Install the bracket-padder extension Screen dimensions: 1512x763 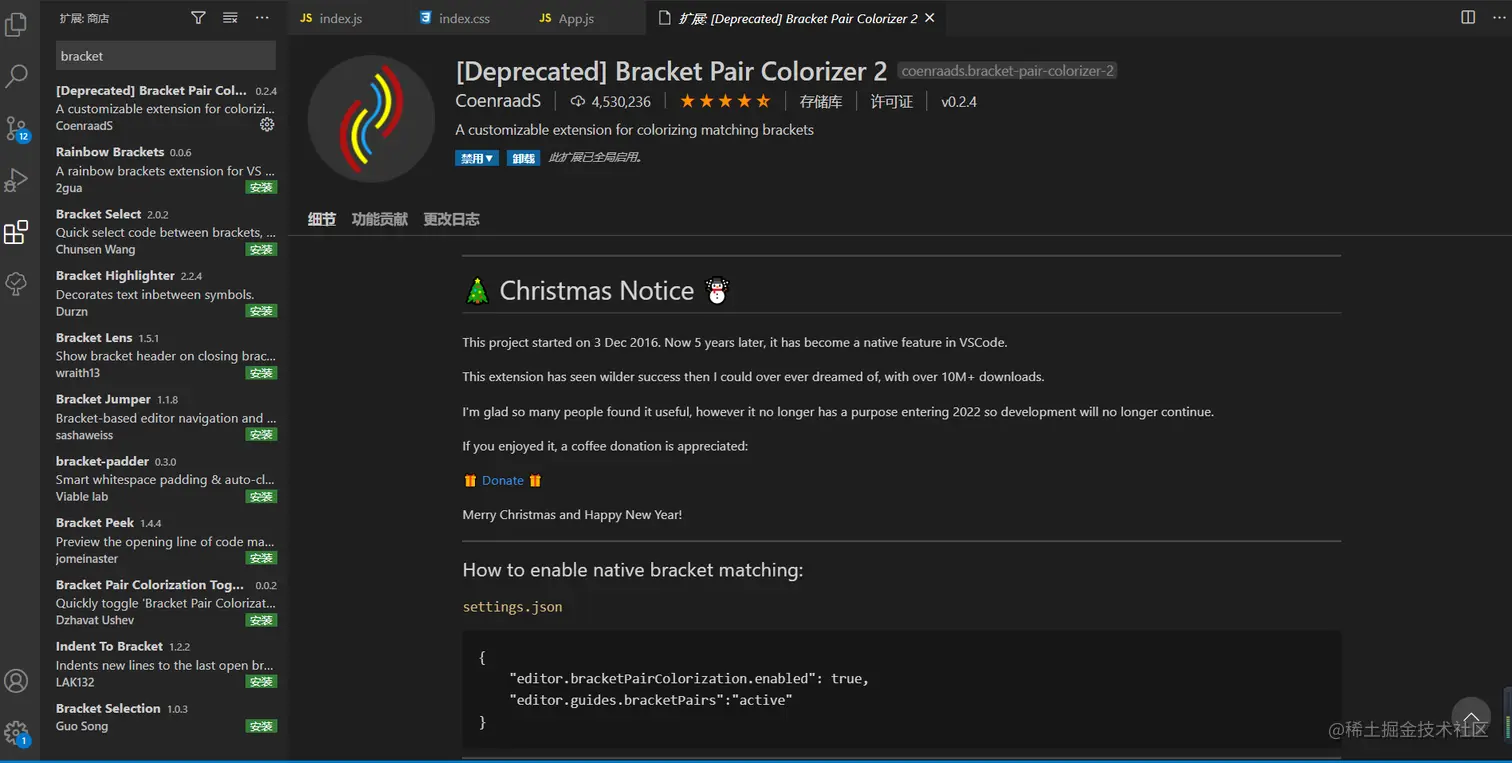coord(262,496)
